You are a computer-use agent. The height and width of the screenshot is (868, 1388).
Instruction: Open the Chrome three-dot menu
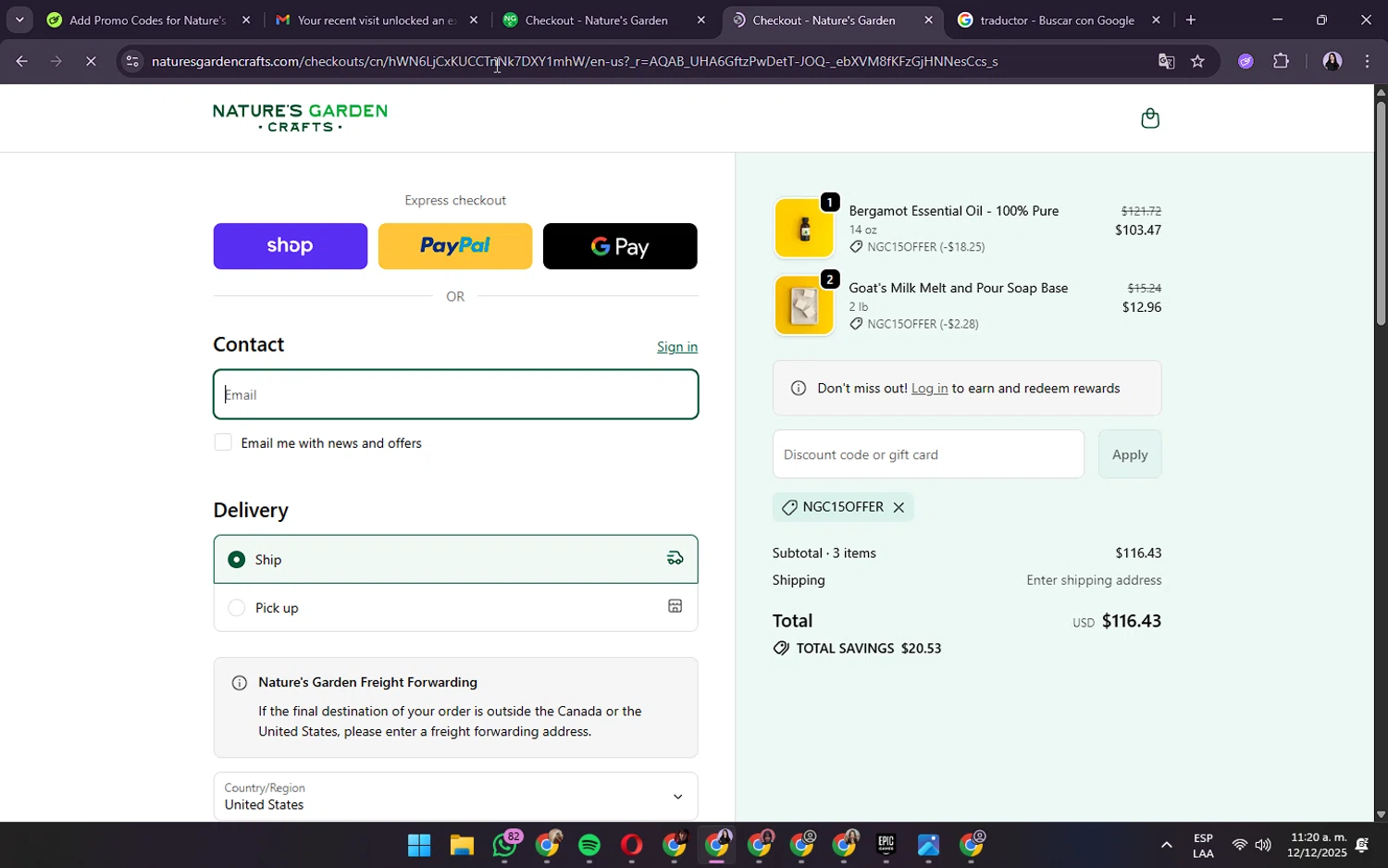click(x=1368, y=61)
